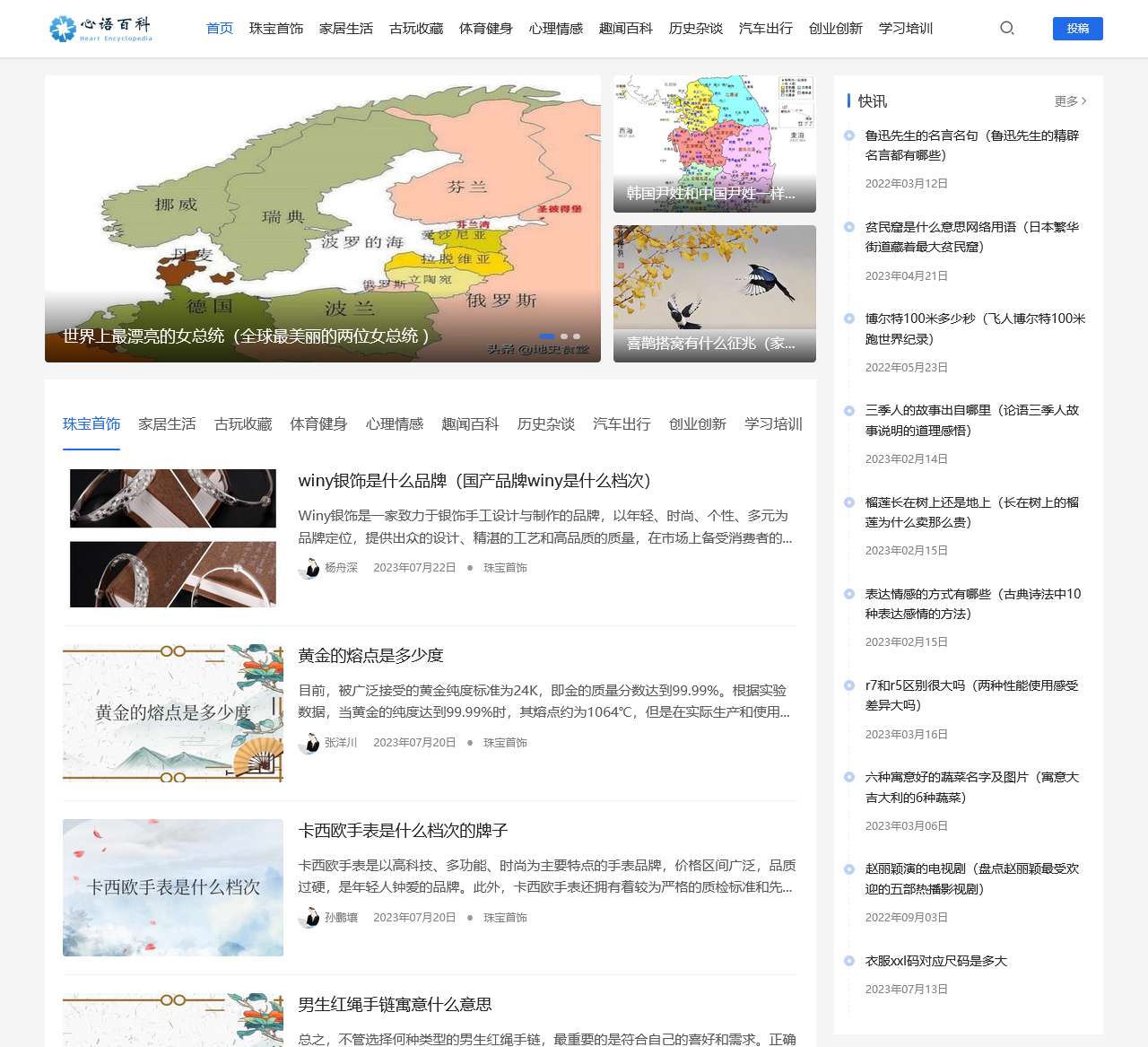Select the active first carousel indicator
Image resolution: width=1148 pixels, height=1047 pixels.
click(547, 336)
